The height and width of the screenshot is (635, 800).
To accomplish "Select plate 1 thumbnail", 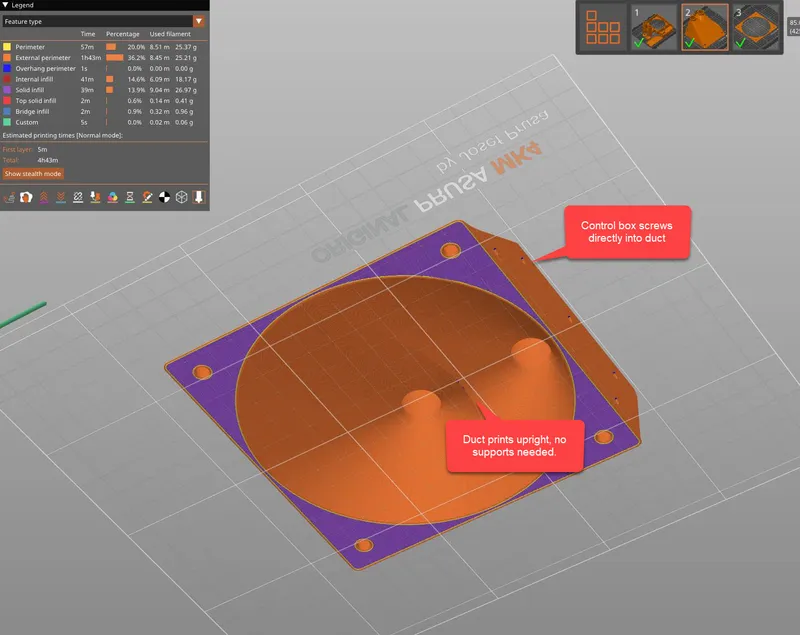I will coord(654,28).
